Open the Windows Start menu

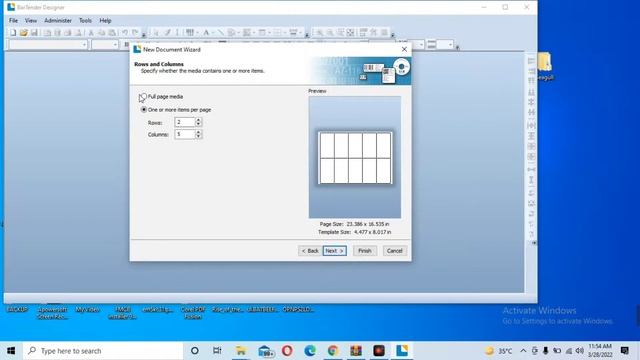[11, 351]
